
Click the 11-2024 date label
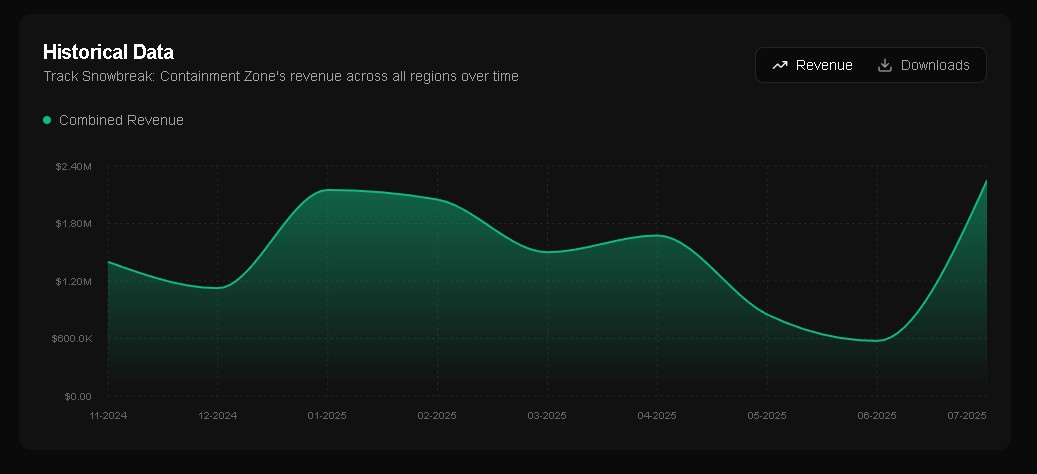click(x=108, y=415)
